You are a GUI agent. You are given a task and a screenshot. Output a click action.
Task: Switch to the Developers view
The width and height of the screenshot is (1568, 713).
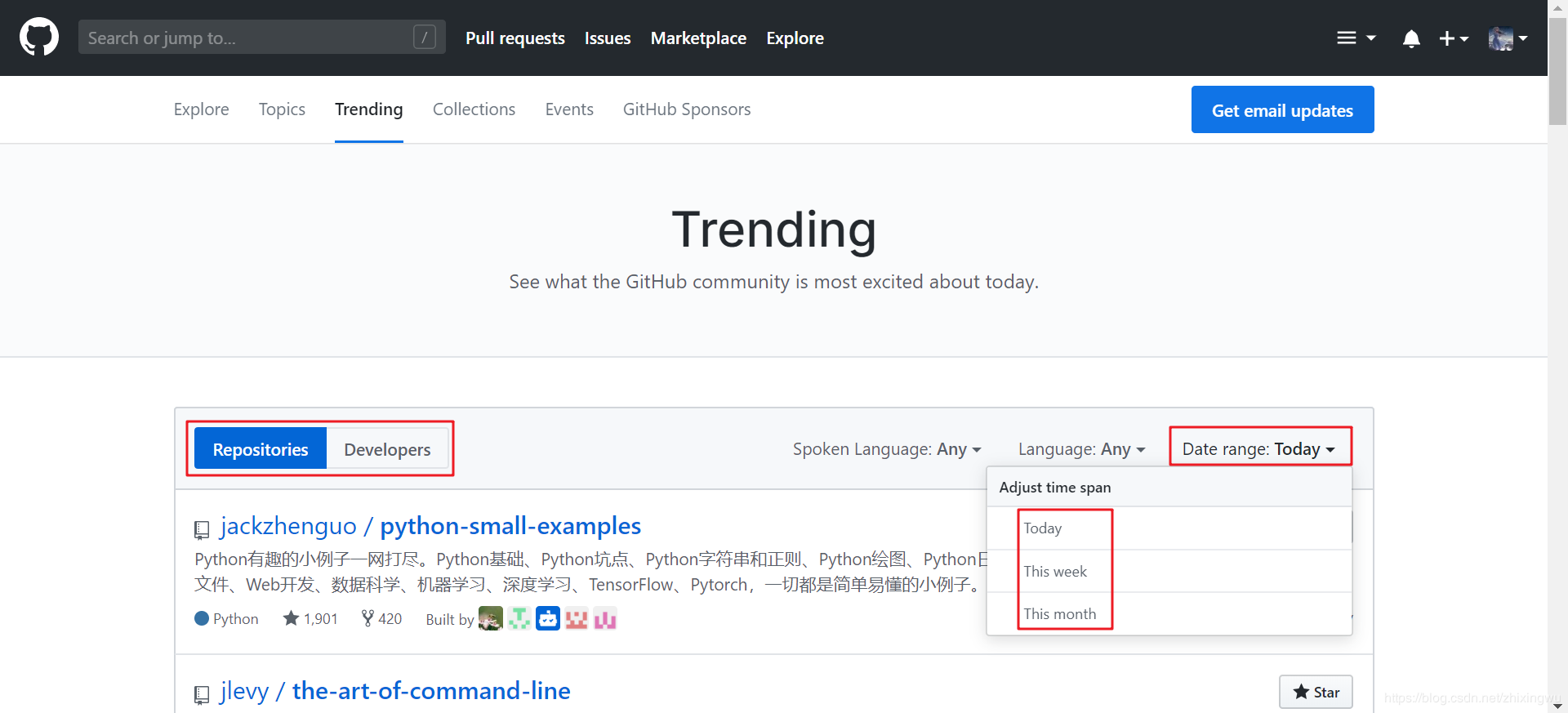(x=387, y=449)
